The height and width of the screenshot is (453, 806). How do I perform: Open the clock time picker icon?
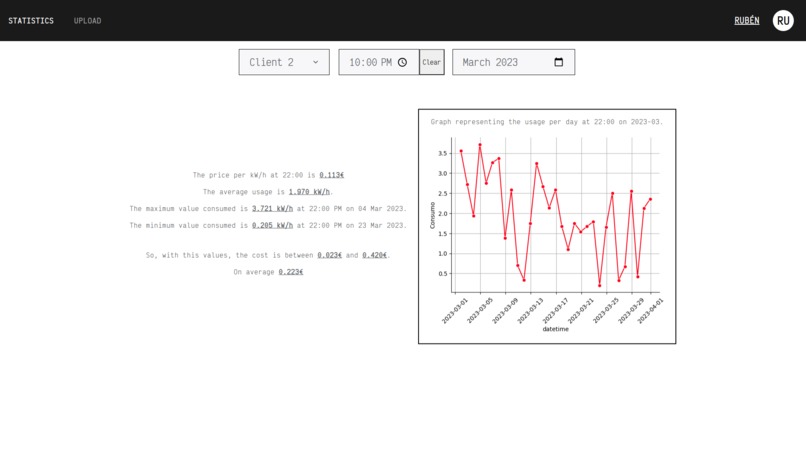pyautogui.click(x=402, y=62)
